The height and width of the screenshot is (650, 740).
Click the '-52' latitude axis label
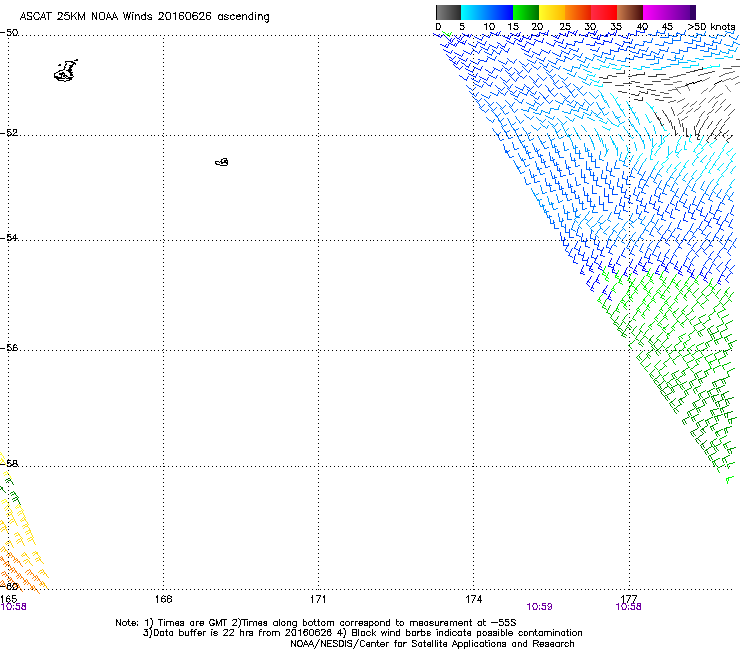[x=9, y=133]
